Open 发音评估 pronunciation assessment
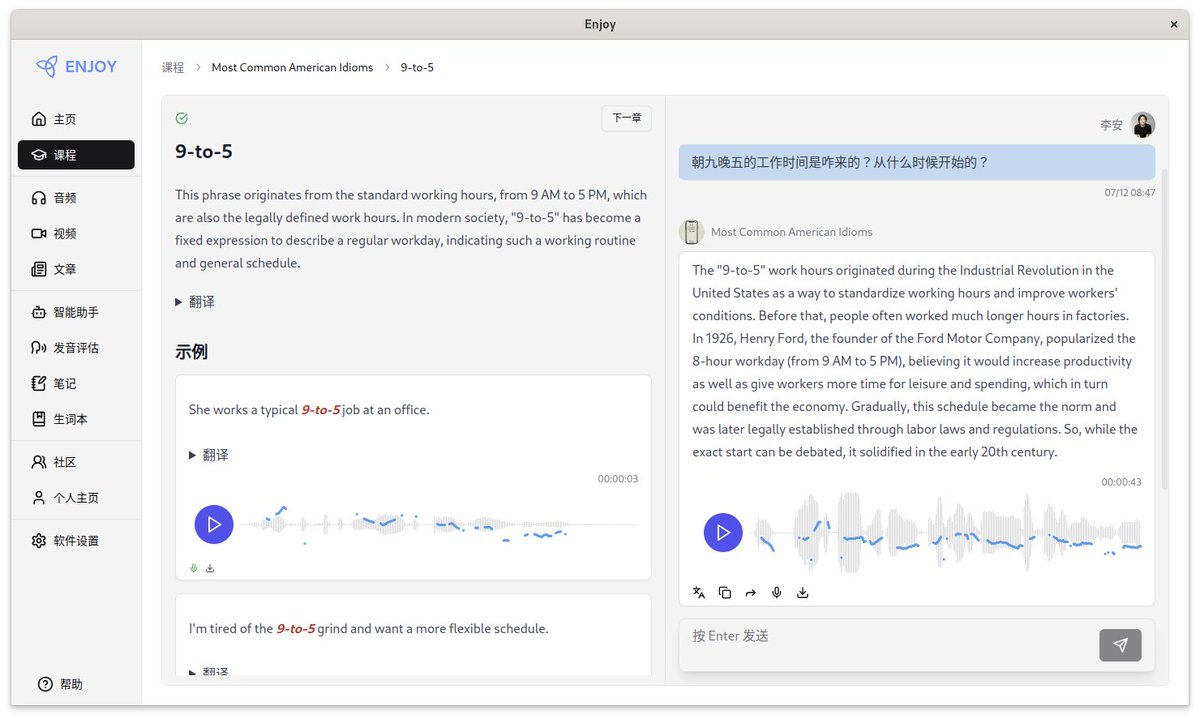 (x=76, y=348)
